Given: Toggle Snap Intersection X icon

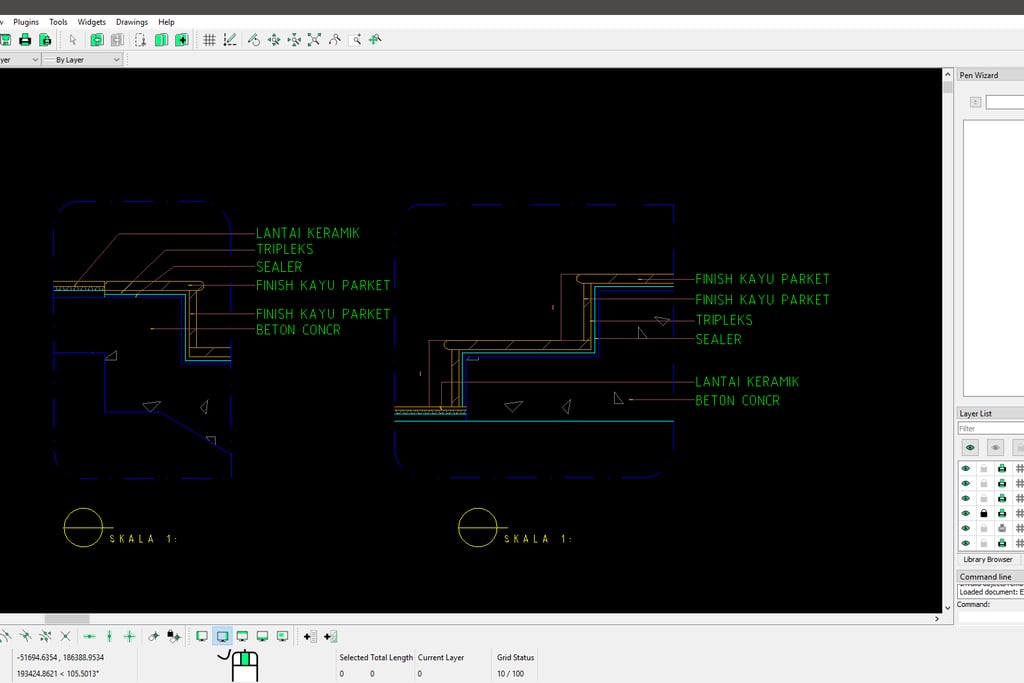Looking at the screenshot, I should tap(65, 636).
